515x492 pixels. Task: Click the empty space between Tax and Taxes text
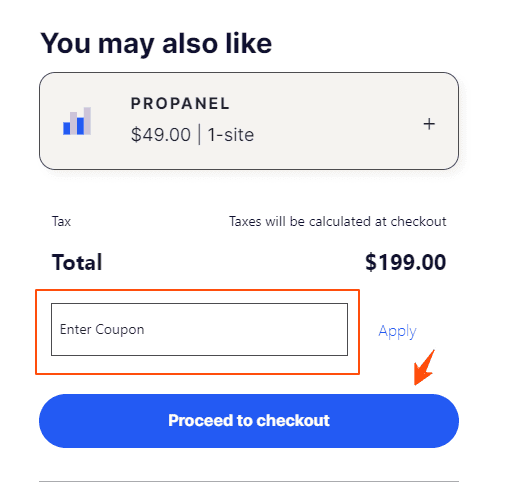(x=149, y=221)
